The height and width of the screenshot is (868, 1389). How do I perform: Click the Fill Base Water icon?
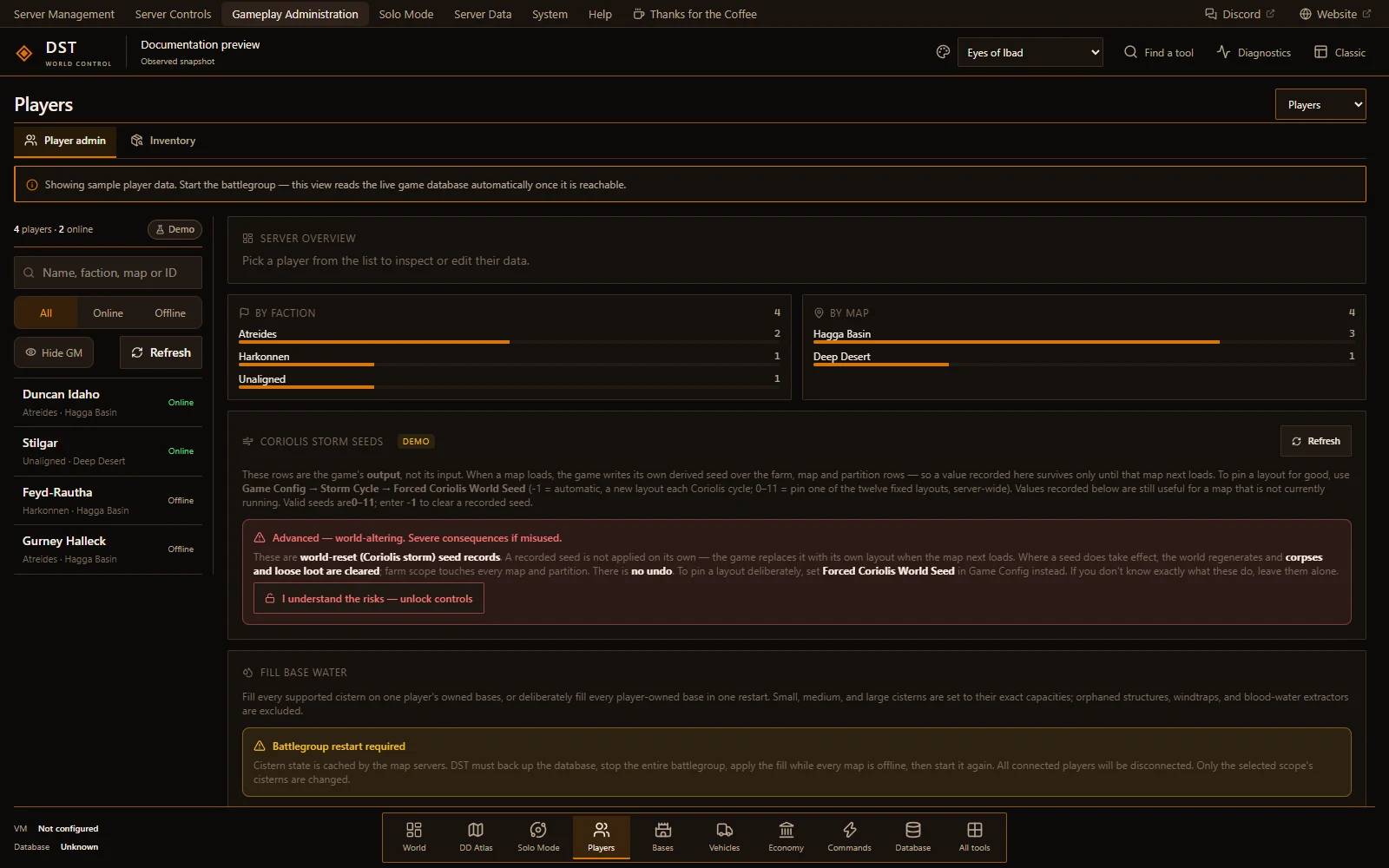tap(247, 673)
